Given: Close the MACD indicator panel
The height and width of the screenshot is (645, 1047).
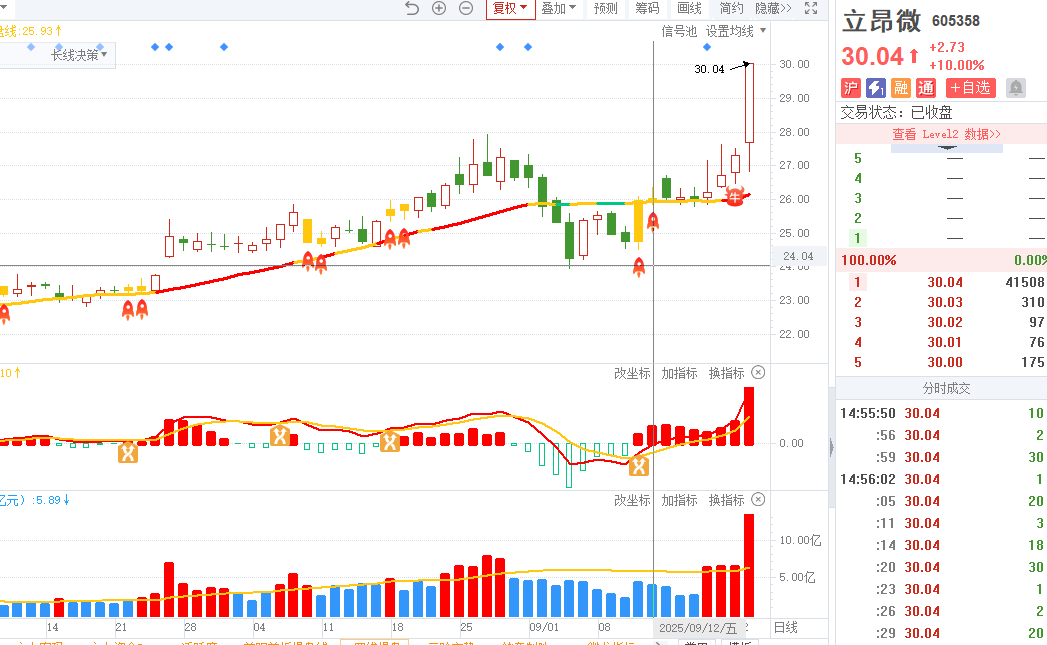Looking at the screenshot, I should click(758, 373).
